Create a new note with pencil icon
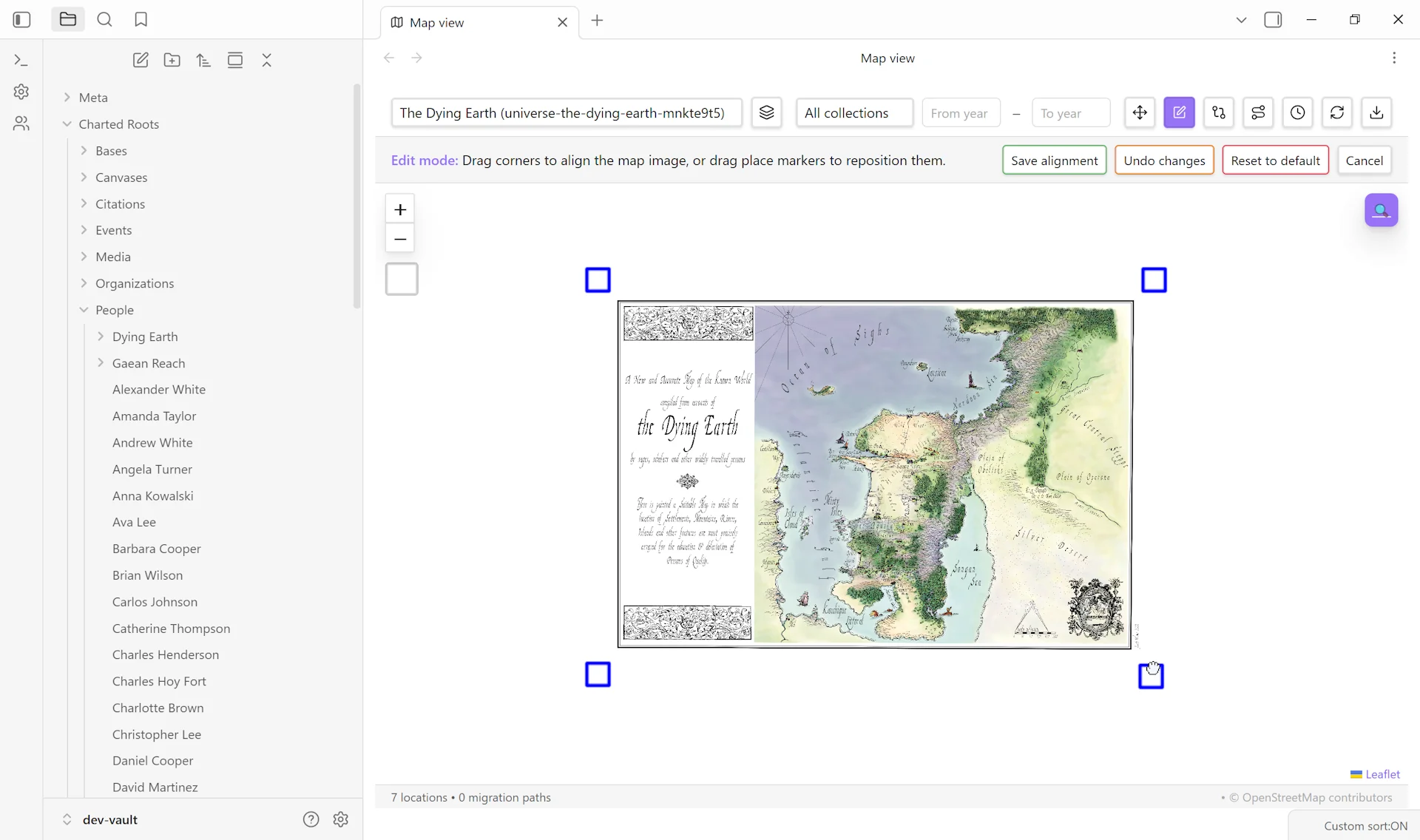 point(141,61)
